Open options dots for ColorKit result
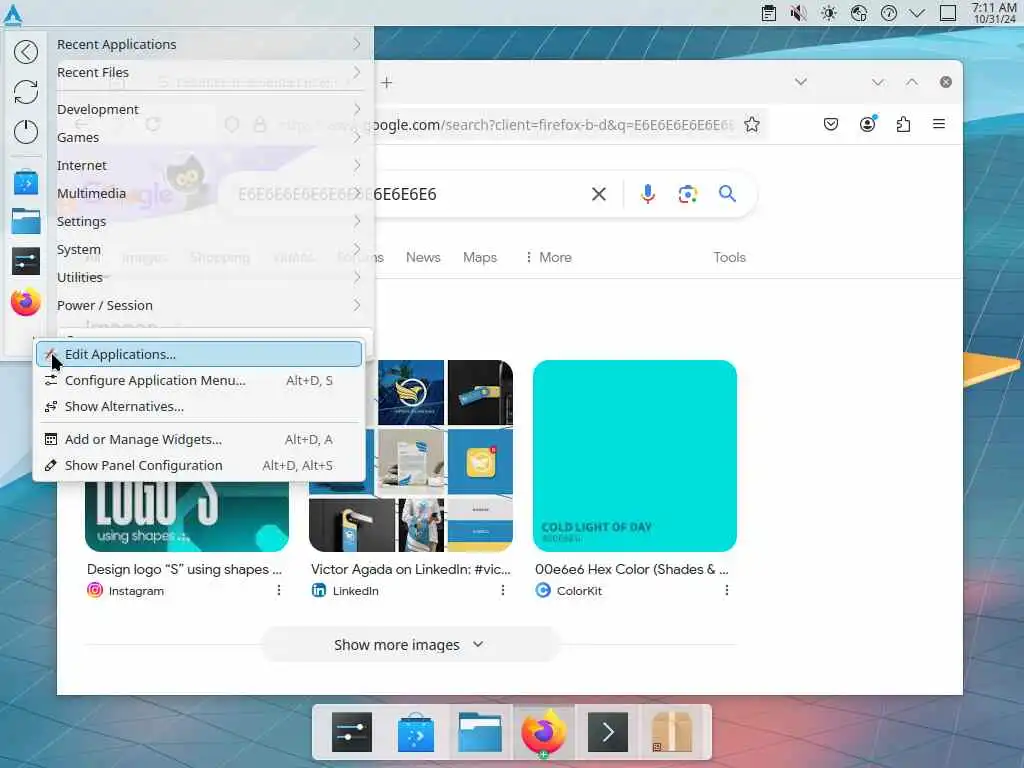The width and height of the screenshot is (1024, 768). pyautogui.click(x=727, y=590)
